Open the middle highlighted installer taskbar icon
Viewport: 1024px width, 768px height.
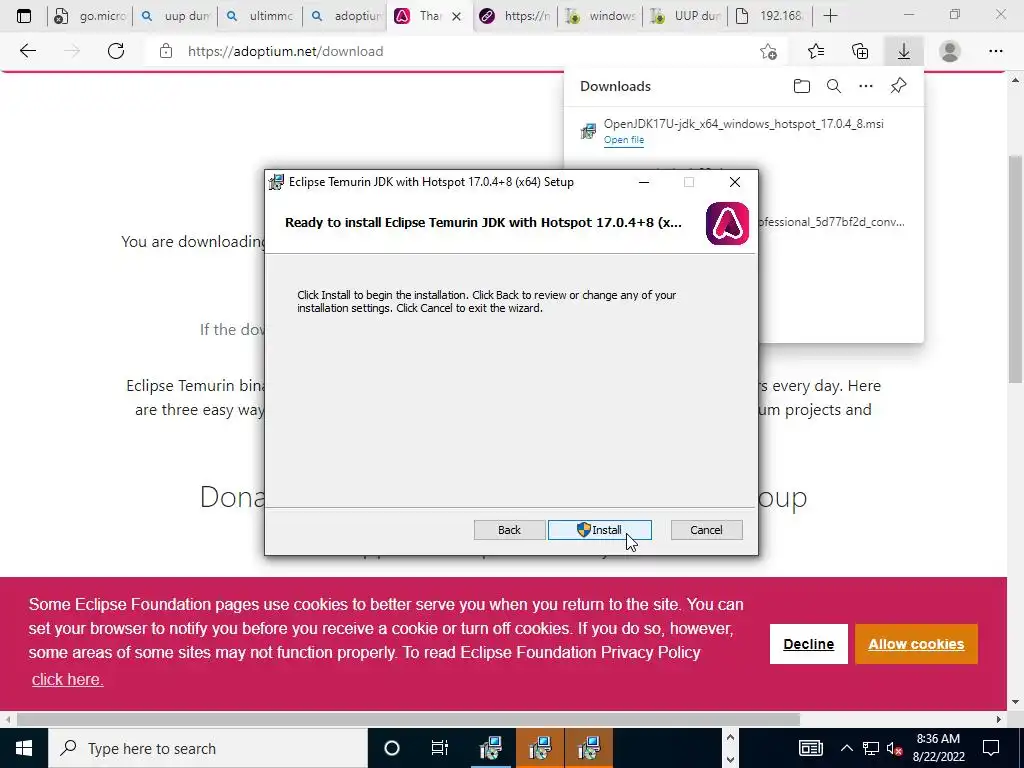pos(540,748)
